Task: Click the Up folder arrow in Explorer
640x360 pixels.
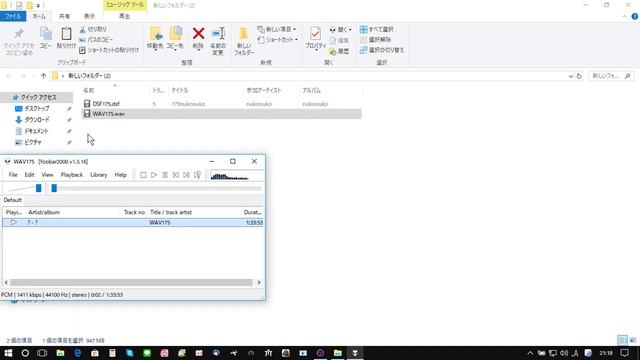Action: (43, 76)
